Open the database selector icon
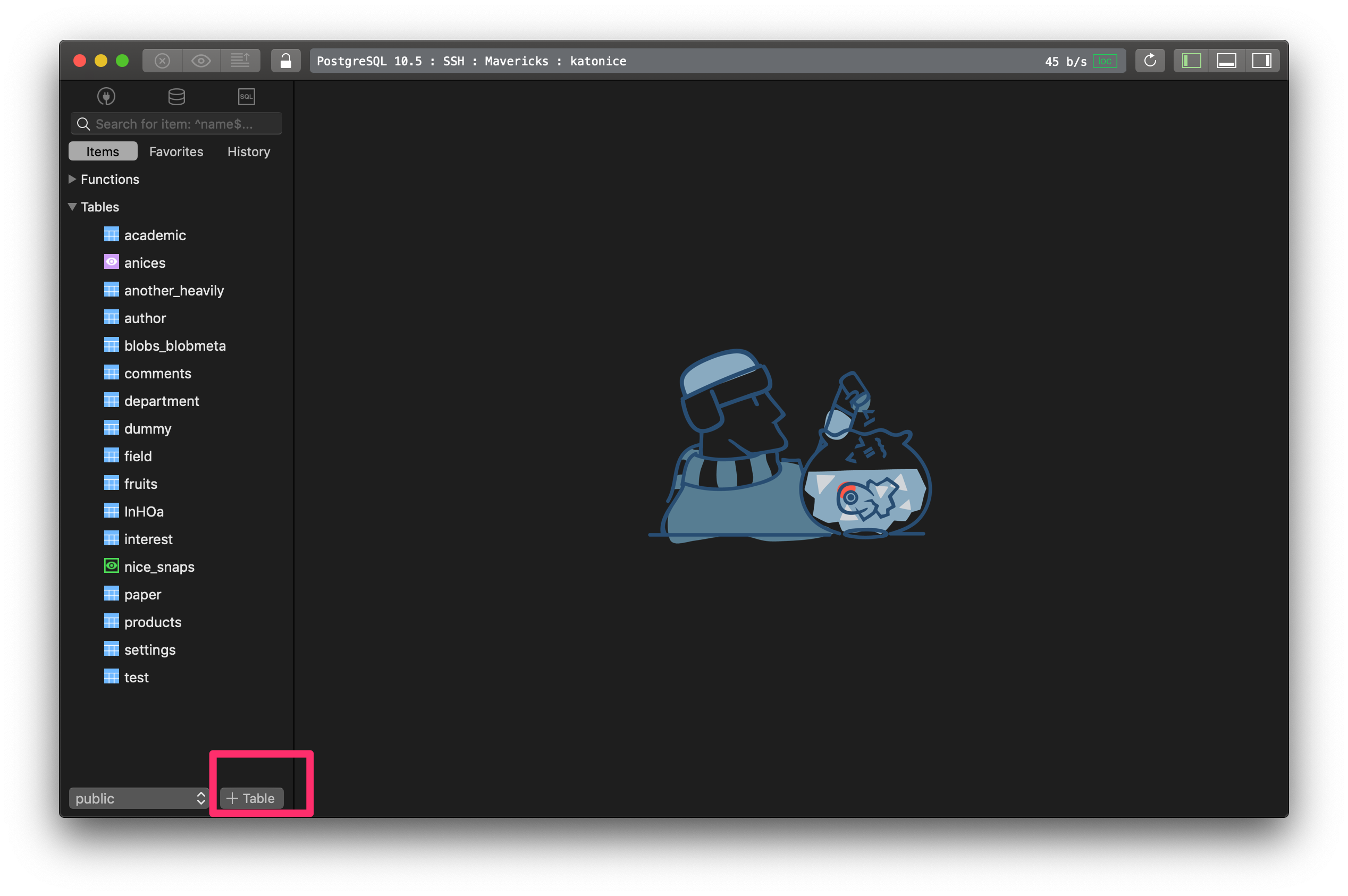This screenshot has width=1348, height=896. tap(176, 96)
